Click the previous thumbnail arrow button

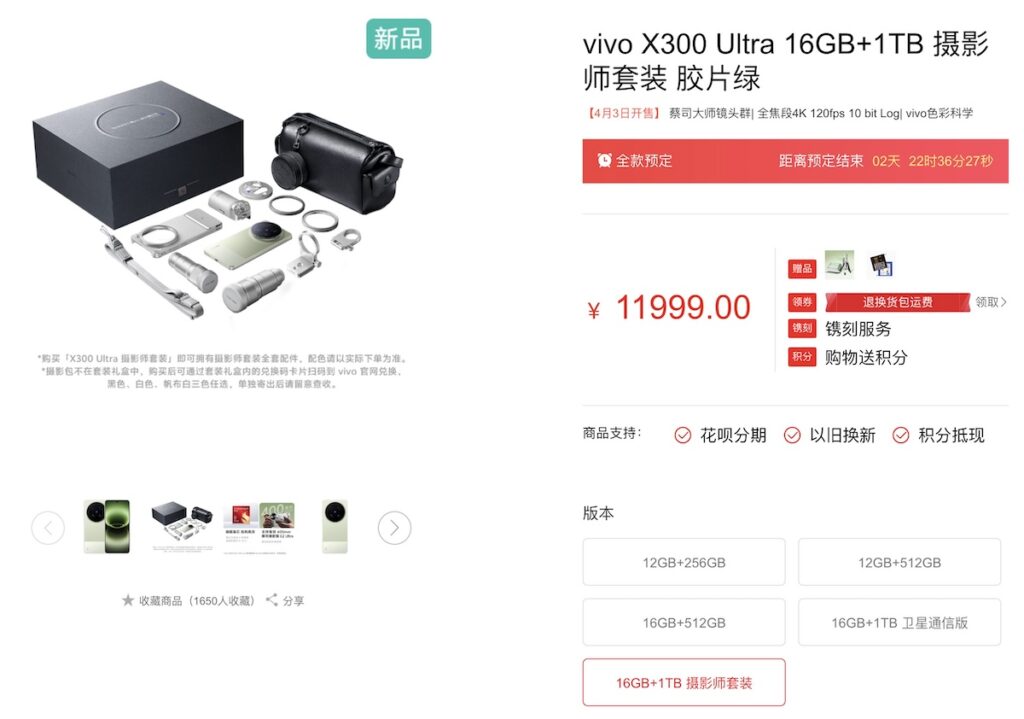(x=48, y=528)
